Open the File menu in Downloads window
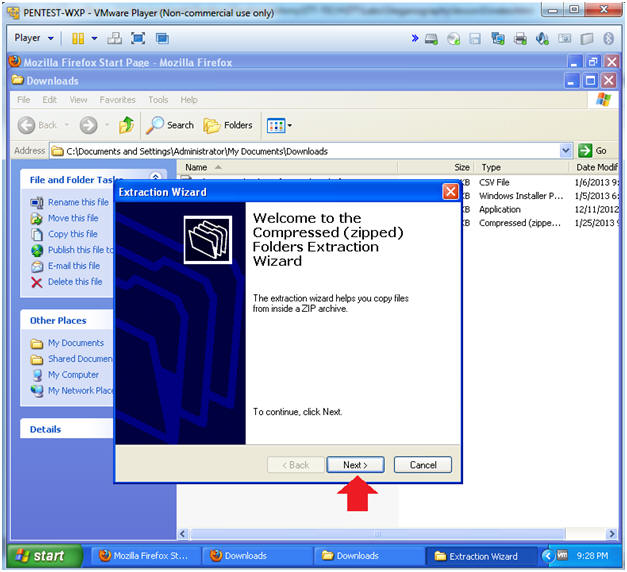 [24, 100]
